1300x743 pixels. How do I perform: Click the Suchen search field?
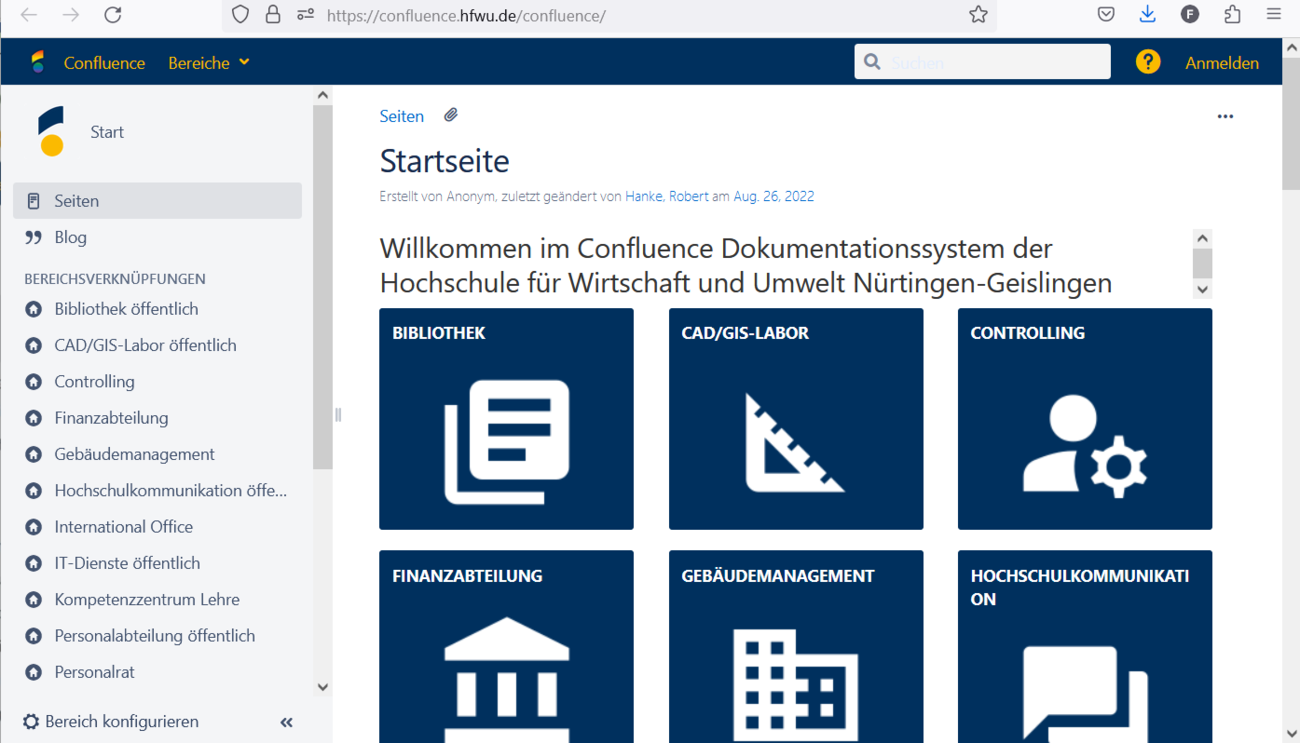(982, 62)
